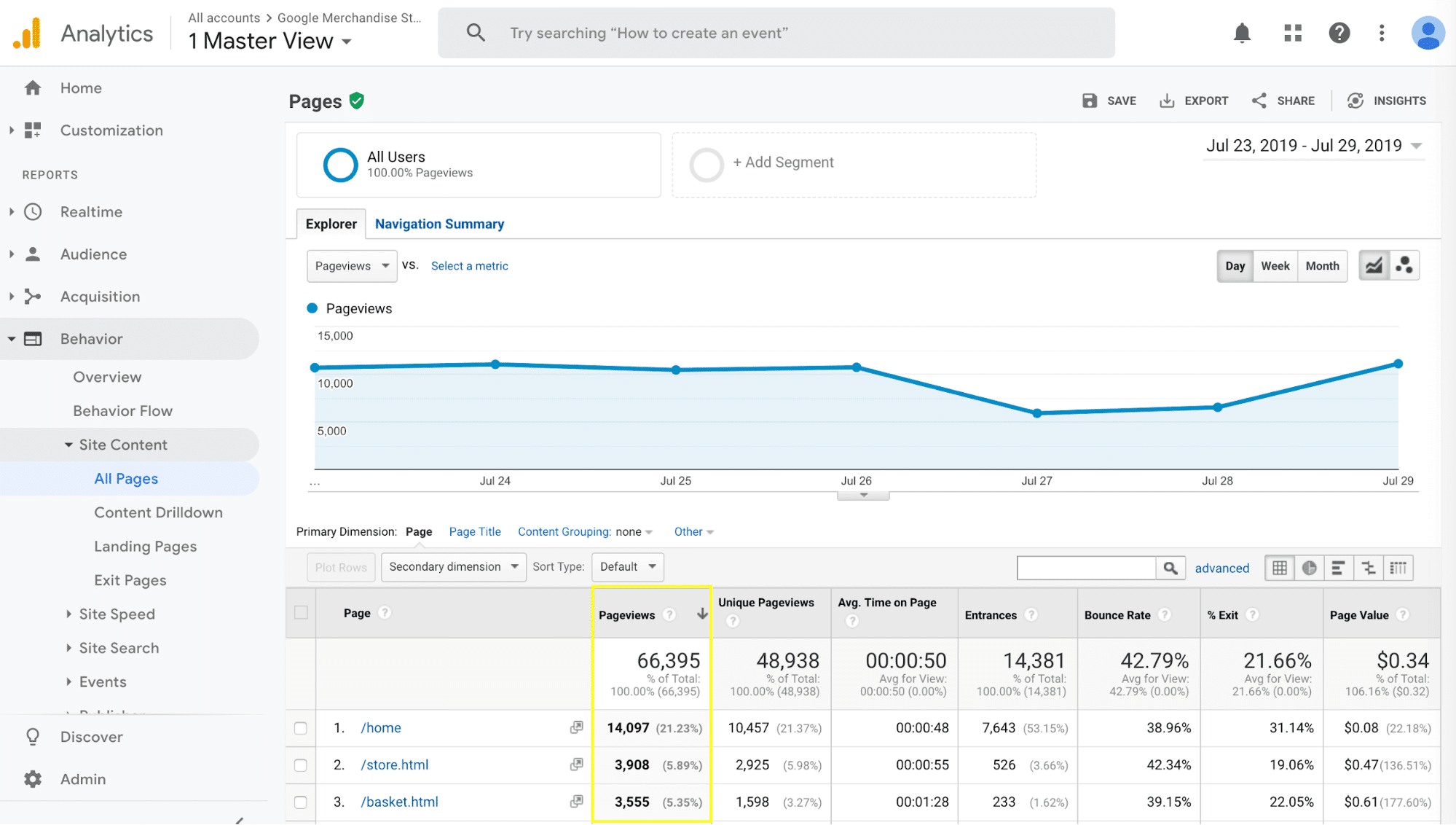
Task: Open Insights panel
Action: (x=1387, y=101)
